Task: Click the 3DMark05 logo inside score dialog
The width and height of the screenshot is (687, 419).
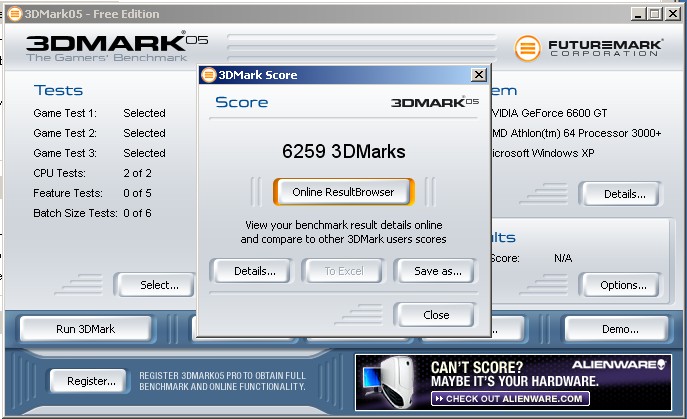Action: [x=435, y=102]
